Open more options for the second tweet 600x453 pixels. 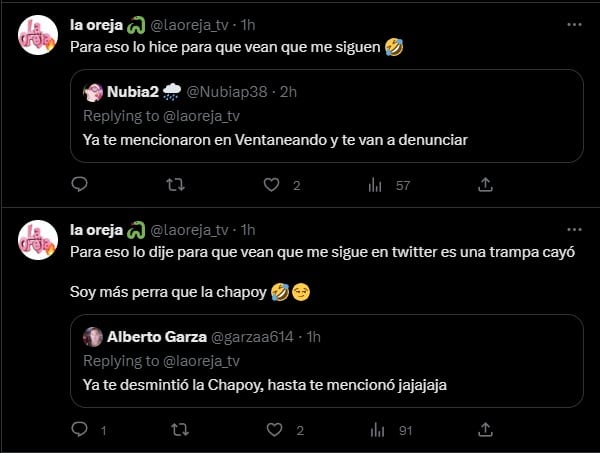(573, 229)
